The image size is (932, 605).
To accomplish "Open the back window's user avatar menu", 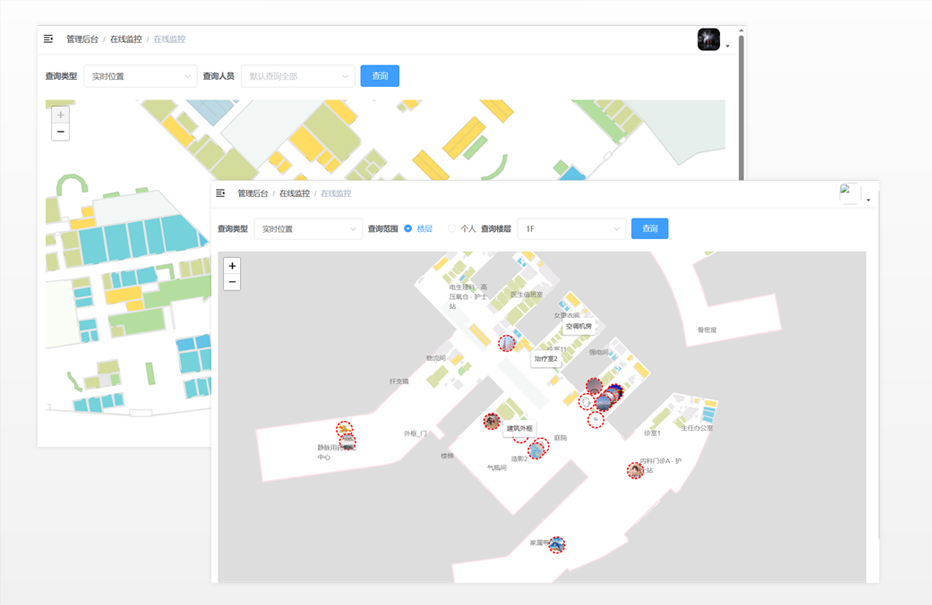I will pos(709,39).
